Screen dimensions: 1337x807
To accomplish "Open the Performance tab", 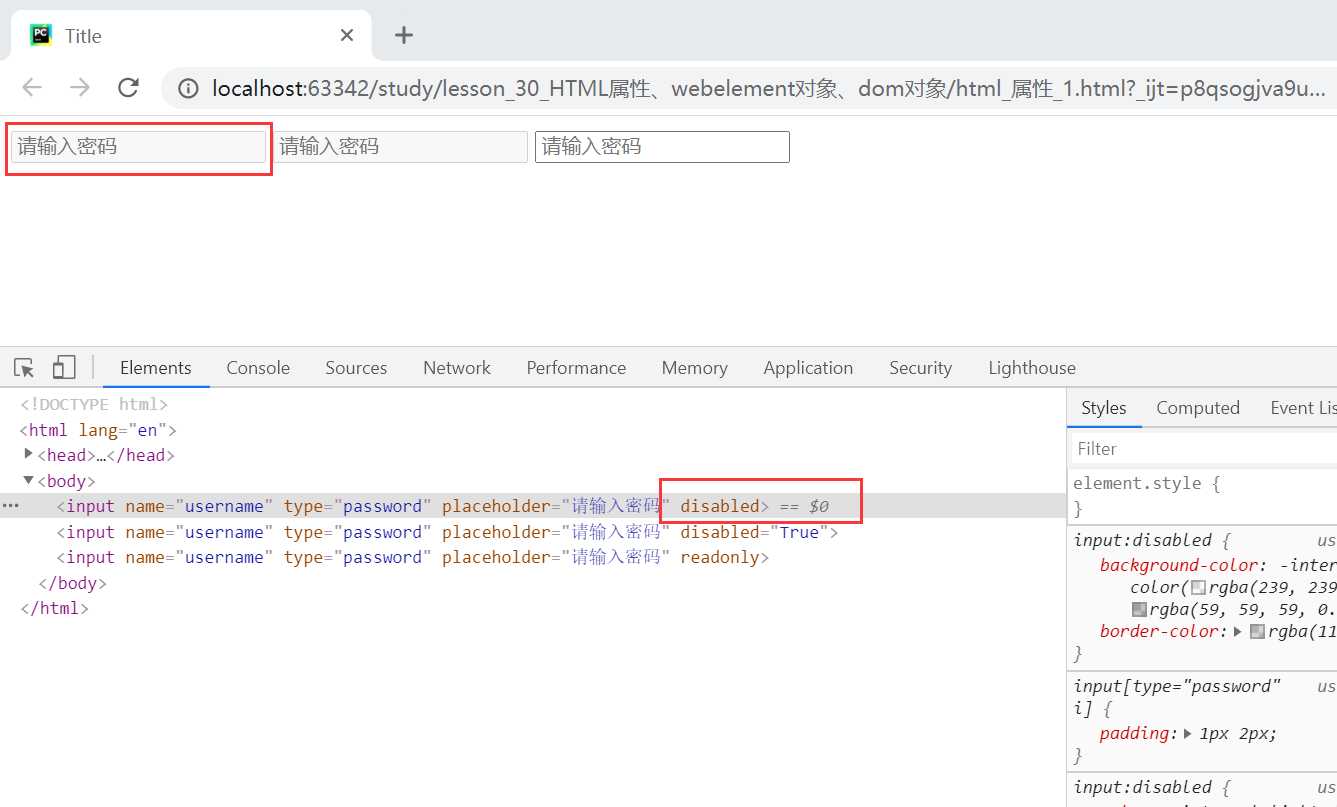I will (576, 368).
